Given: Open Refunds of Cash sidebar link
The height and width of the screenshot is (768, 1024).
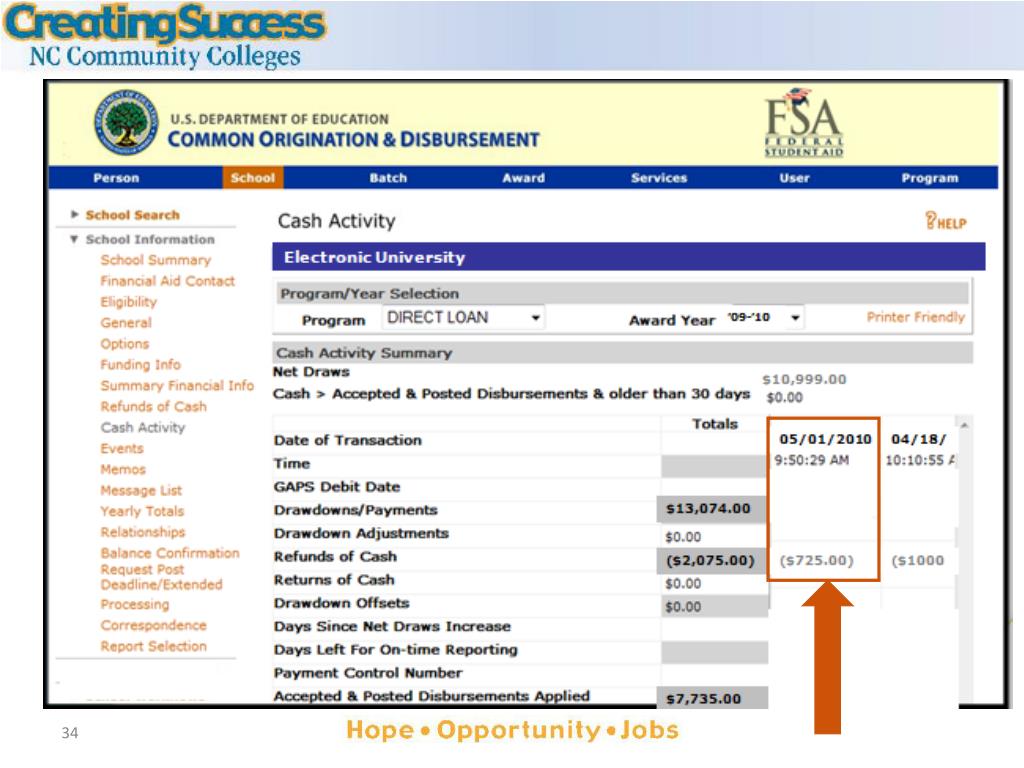Looking at the screenshot, I should click(x=153, y=406).
